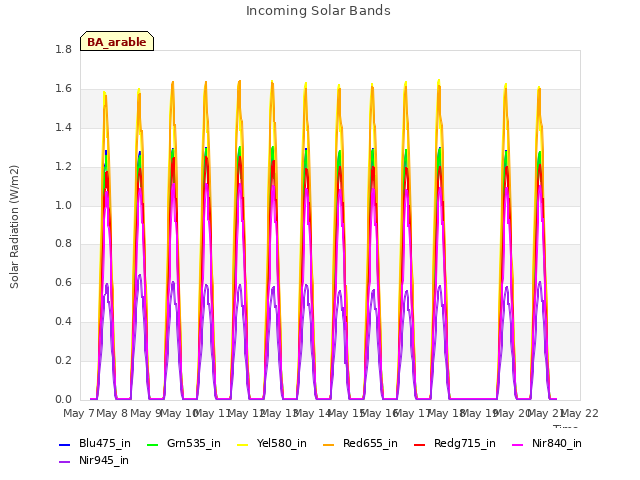
Task: Click the red Redg715_in color swatch
Action: 420,444
